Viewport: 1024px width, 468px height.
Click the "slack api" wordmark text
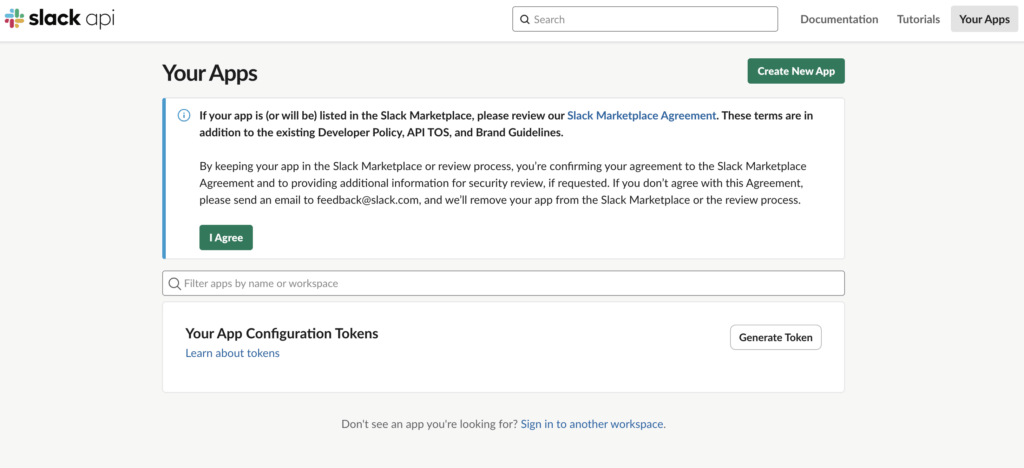coord(72,18)
